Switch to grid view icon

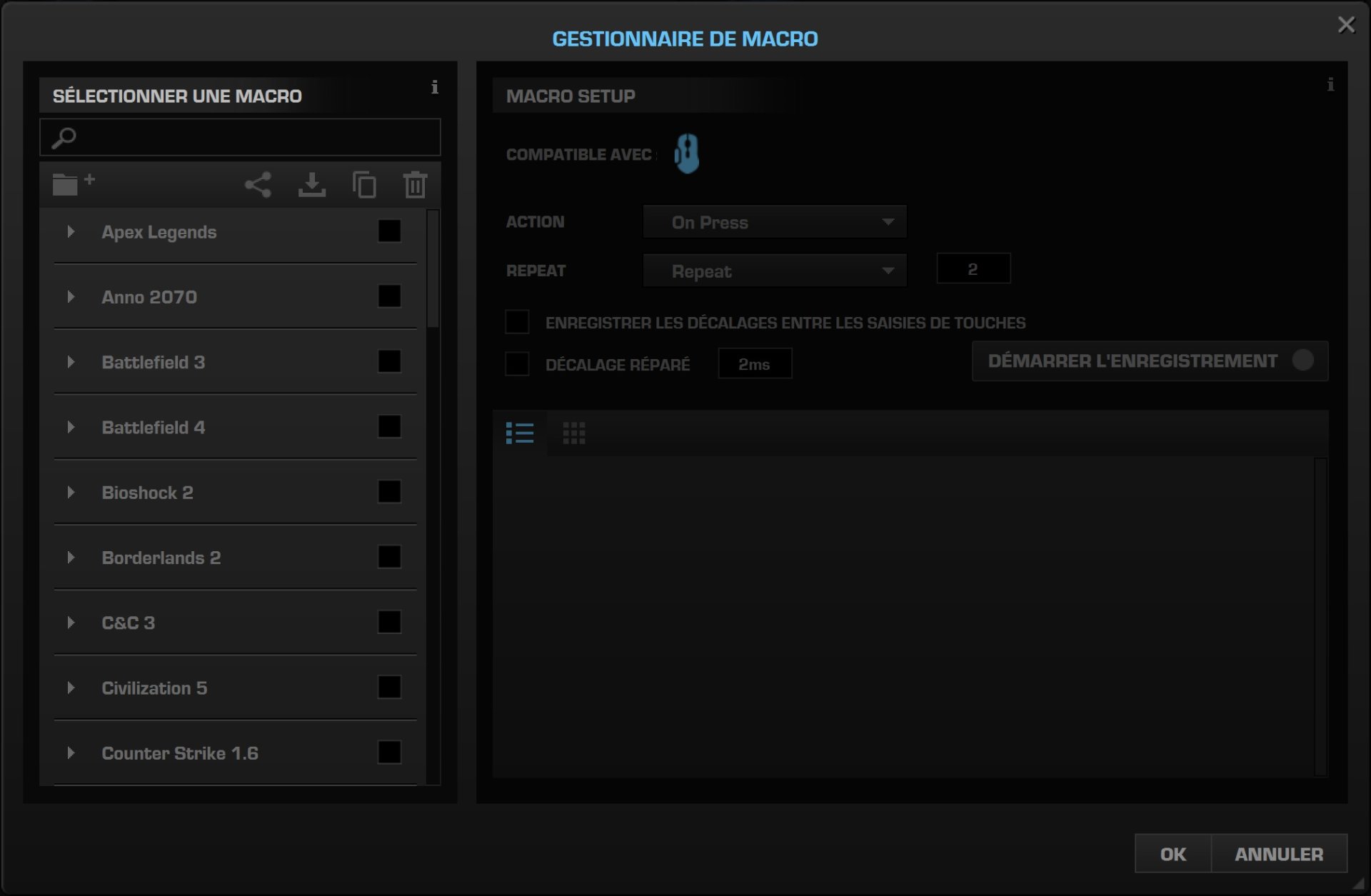[x=574, y=433]
